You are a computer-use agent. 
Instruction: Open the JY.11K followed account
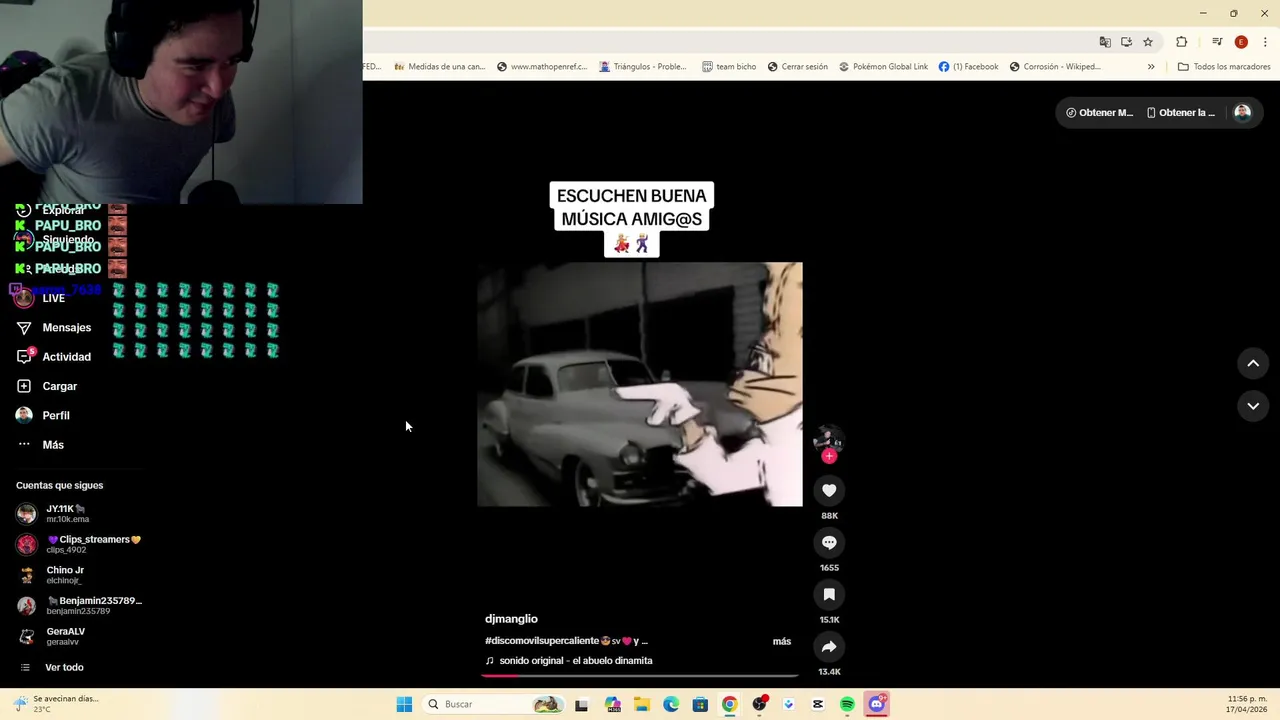pos(78,513)
